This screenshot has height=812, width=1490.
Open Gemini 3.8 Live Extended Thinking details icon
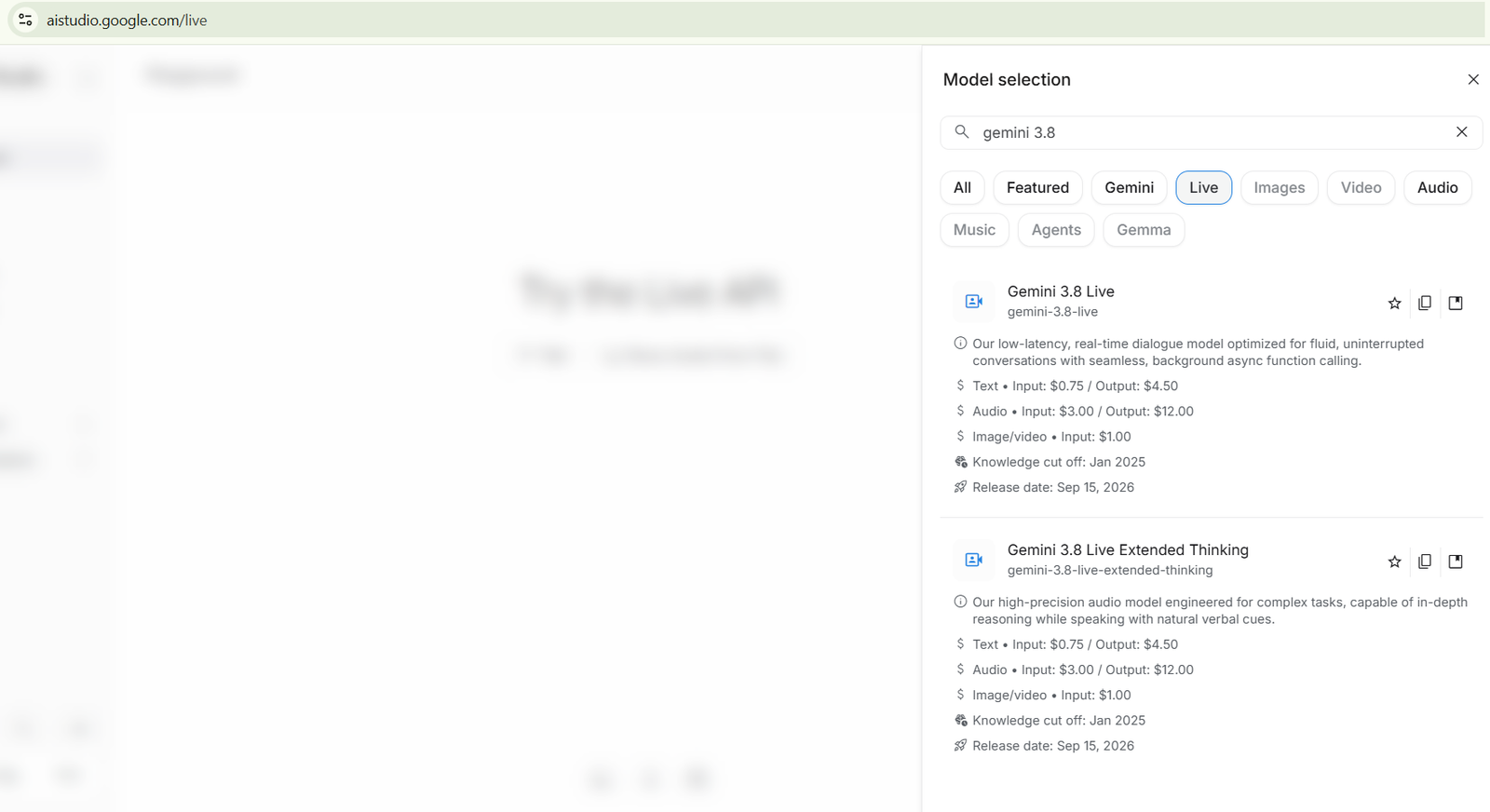coord(1456,562)
